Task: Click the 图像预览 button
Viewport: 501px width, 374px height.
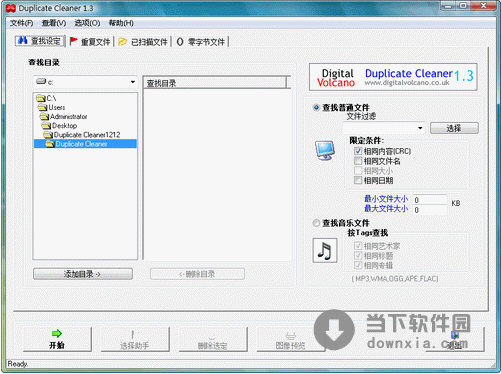Action: pyautogui.click(x=291, y=339)
